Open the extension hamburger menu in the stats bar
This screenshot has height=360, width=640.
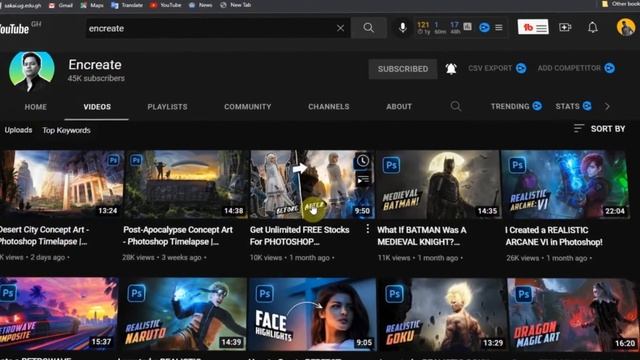click(499, 28)
